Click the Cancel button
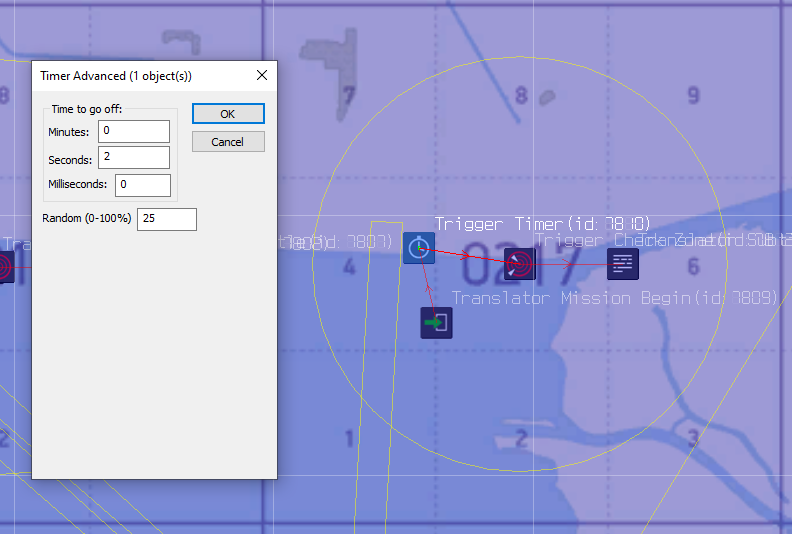The image size is (792, 534). [x=228, y=142]
